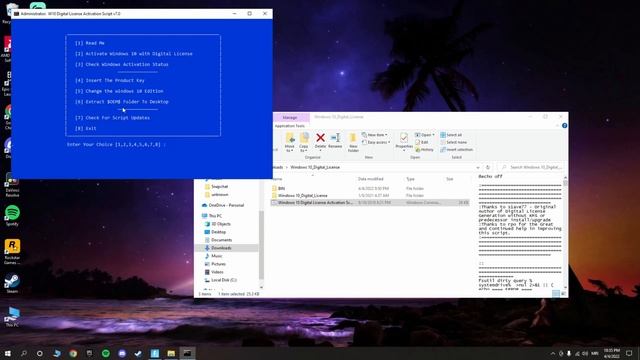Refresh the Explorer folder view
The image size is (640, 360).
tap(488, 167)
